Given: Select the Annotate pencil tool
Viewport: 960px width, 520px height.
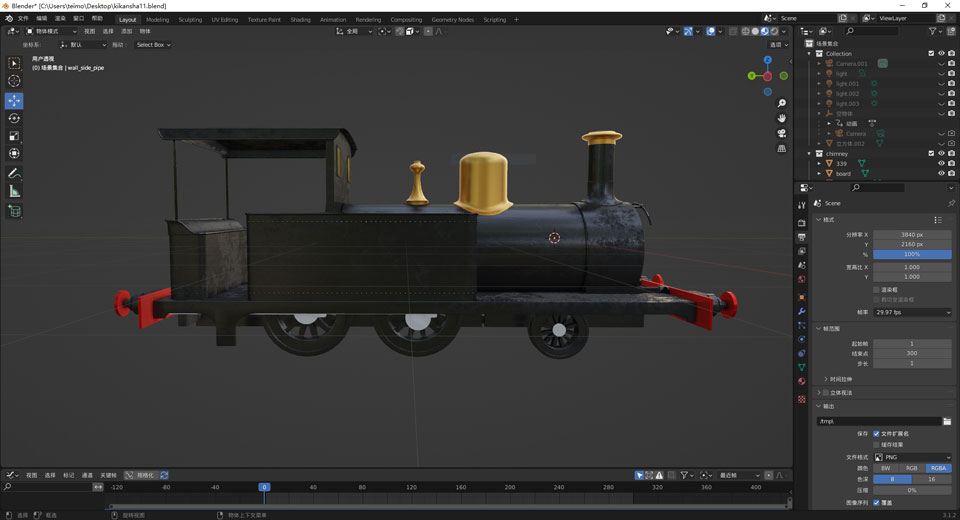Looking at the screenshot, I should pyautogui.click(x=14, y=174).
